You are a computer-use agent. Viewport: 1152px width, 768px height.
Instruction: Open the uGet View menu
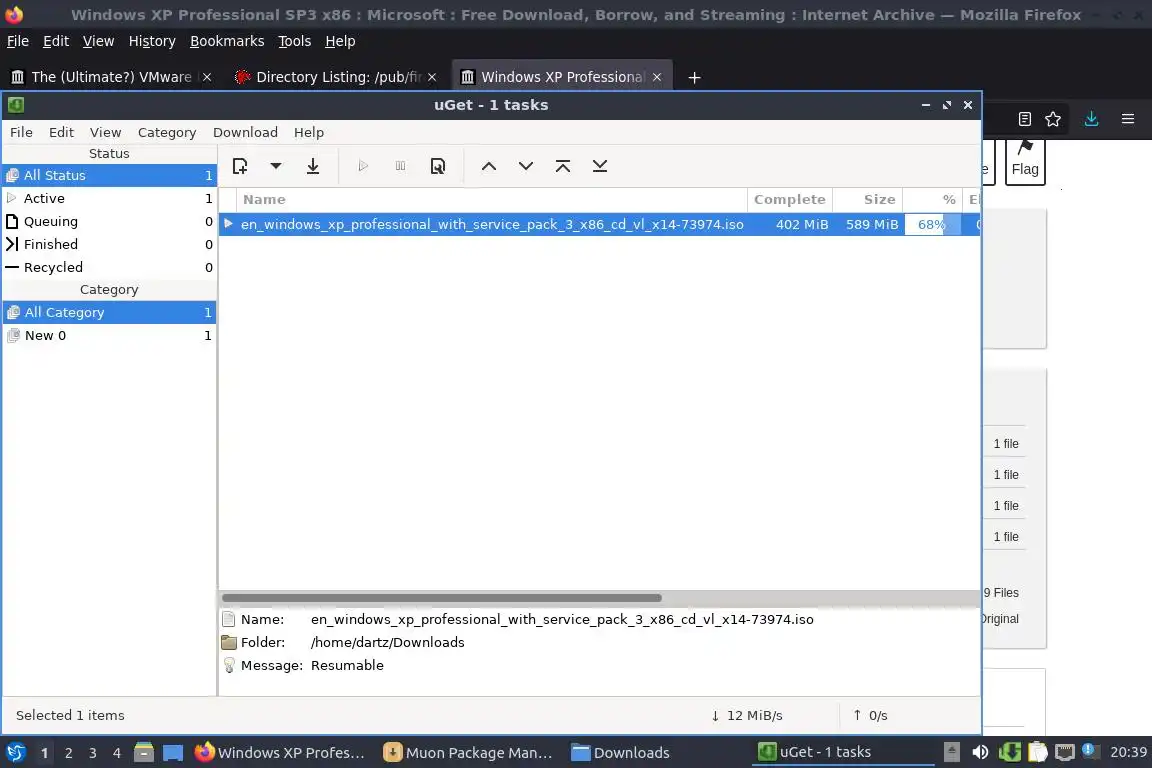point(105,132)
